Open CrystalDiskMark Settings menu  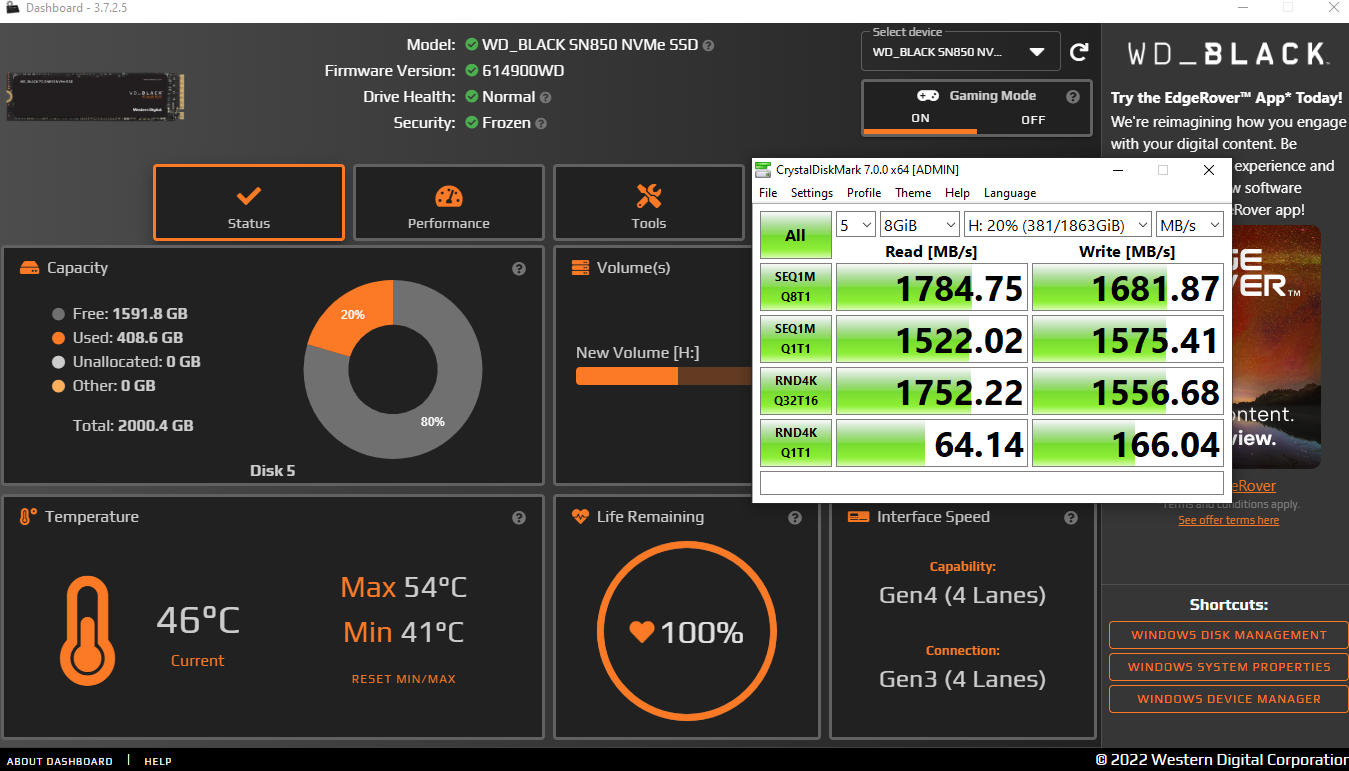pos(812,193)
